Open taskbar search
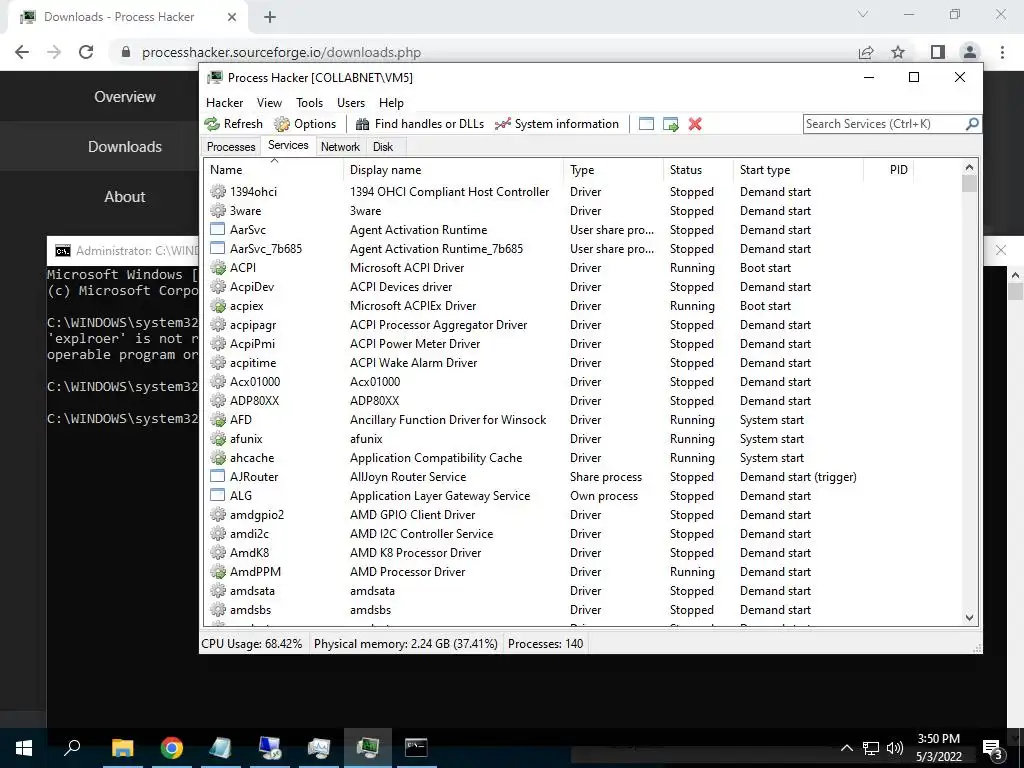The width and height of the screenshot is (1024, 768). tap(72, 747)
